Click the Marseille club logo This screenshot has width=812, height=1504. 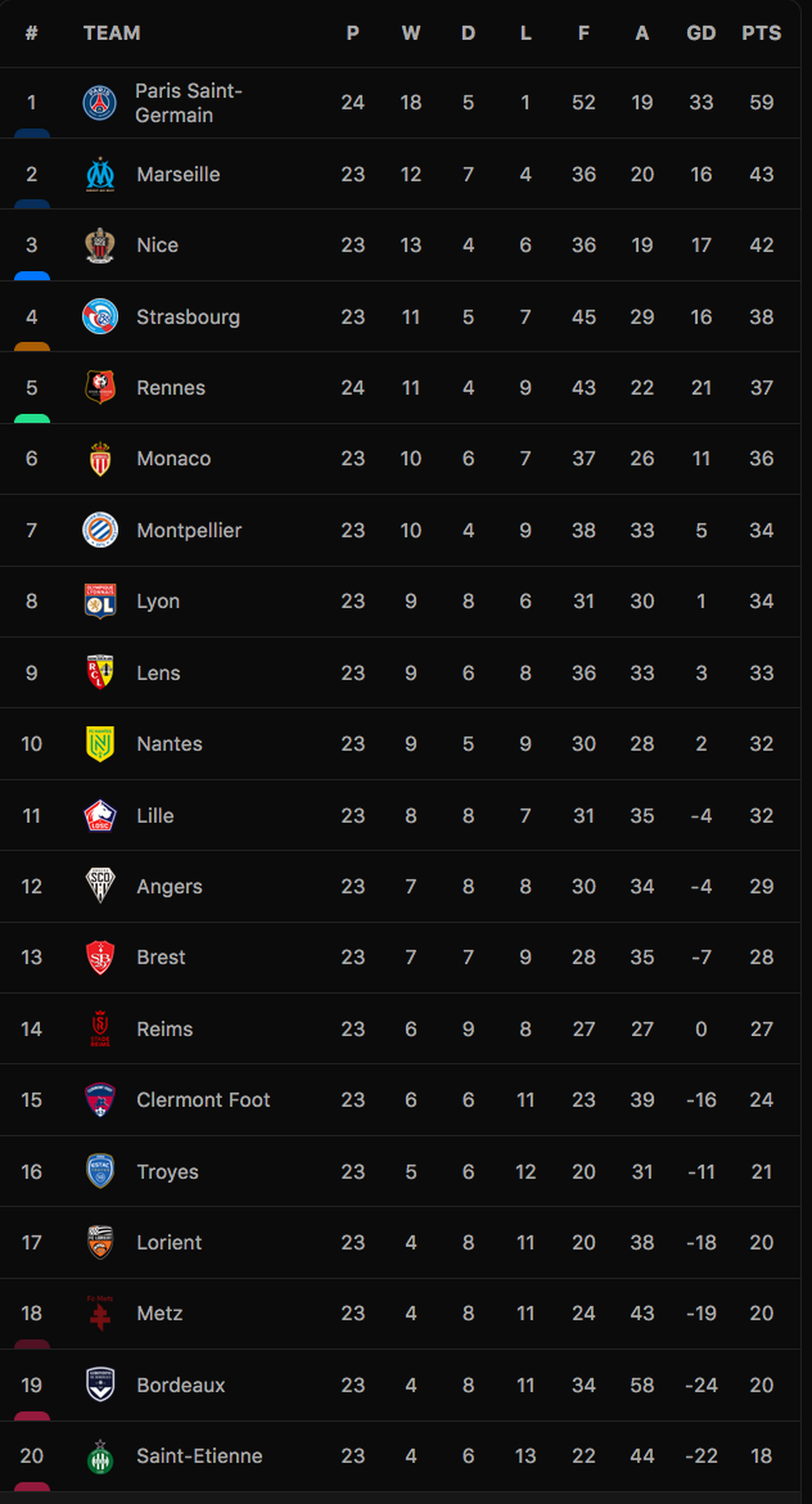[100, 174]
